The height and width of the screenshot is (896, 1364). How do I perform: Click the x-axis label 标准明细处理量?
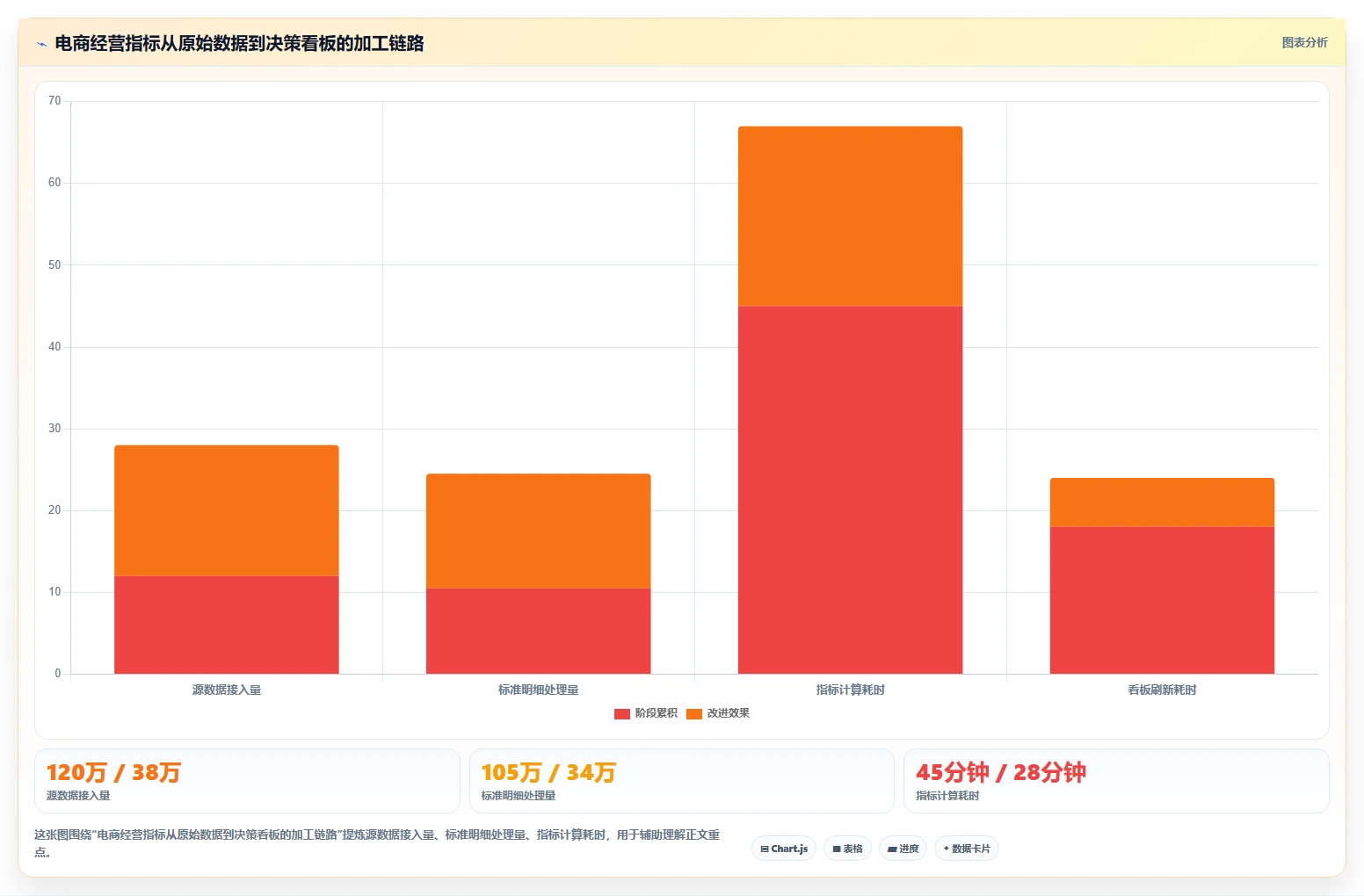pos(539,690)
